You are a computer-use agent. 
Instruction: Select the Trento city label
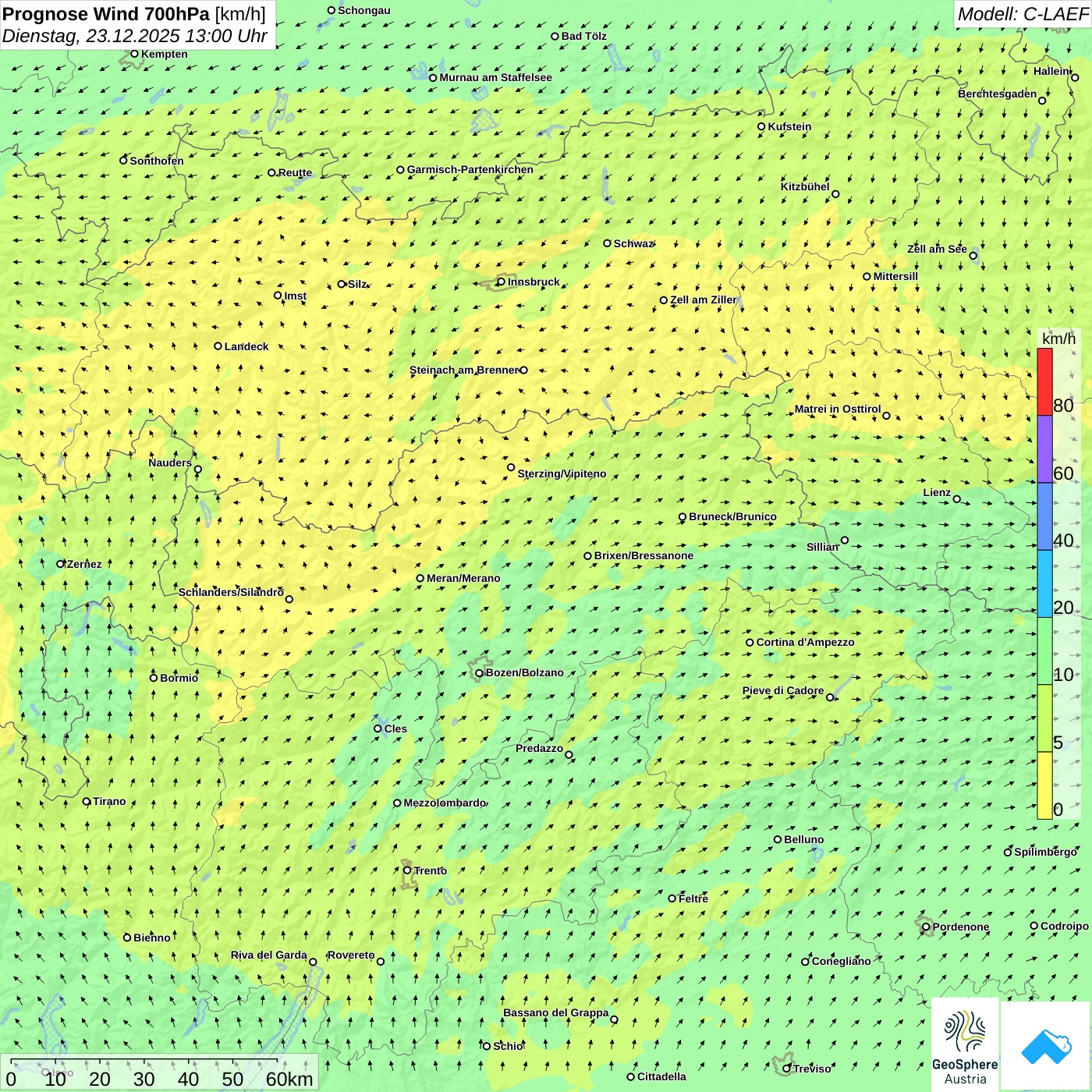point(431,870)
